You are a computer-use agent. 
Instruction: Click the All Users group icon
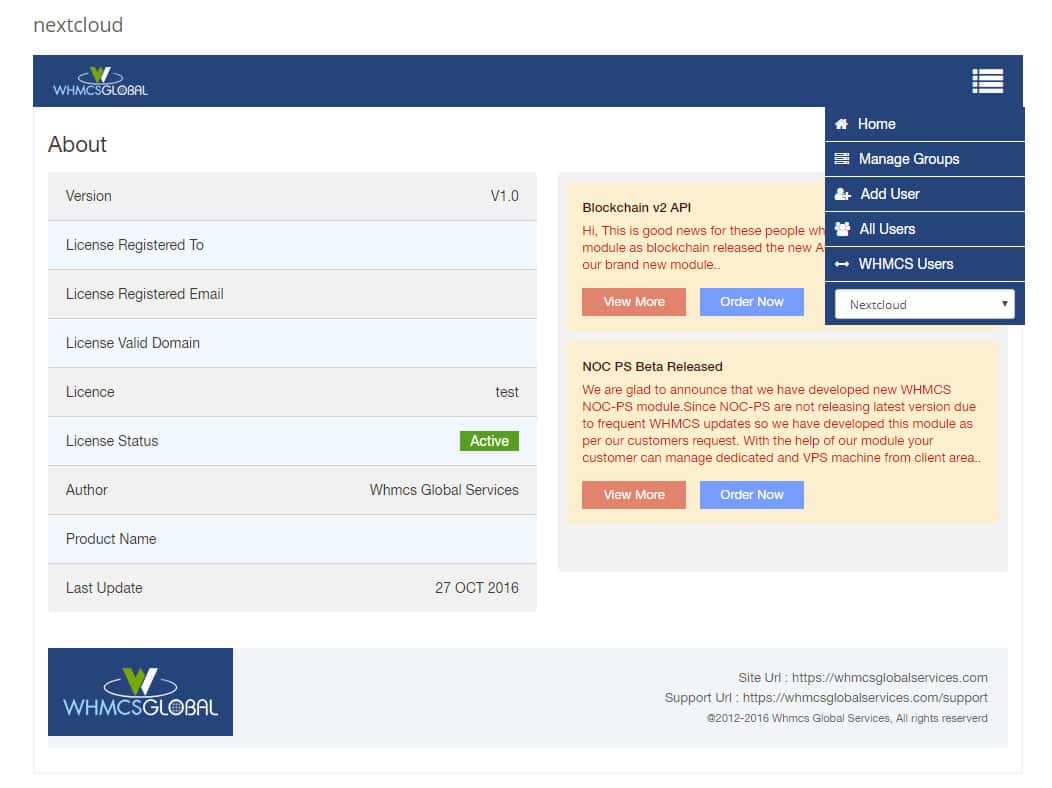tap(842, 229)
